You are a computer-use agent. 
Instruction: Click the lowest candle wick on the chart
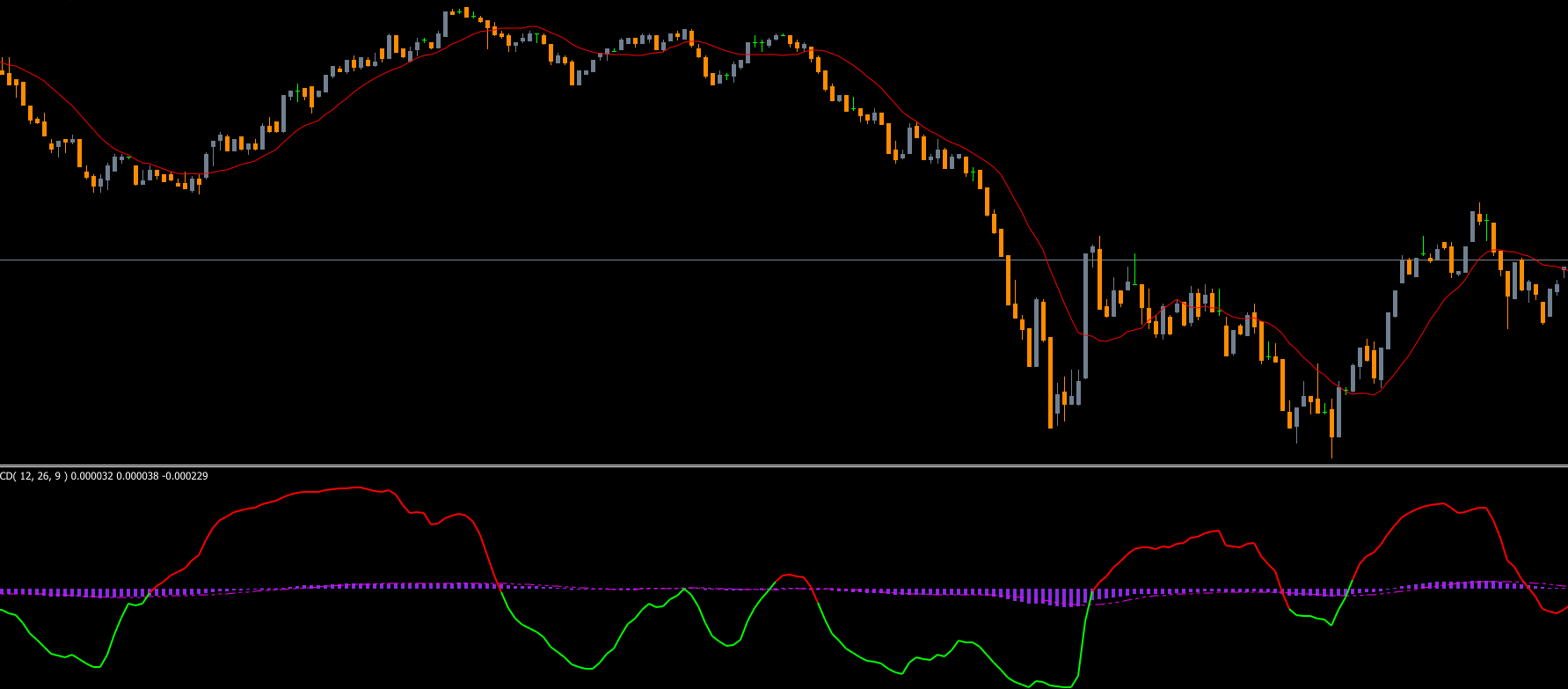[1331, 449]
